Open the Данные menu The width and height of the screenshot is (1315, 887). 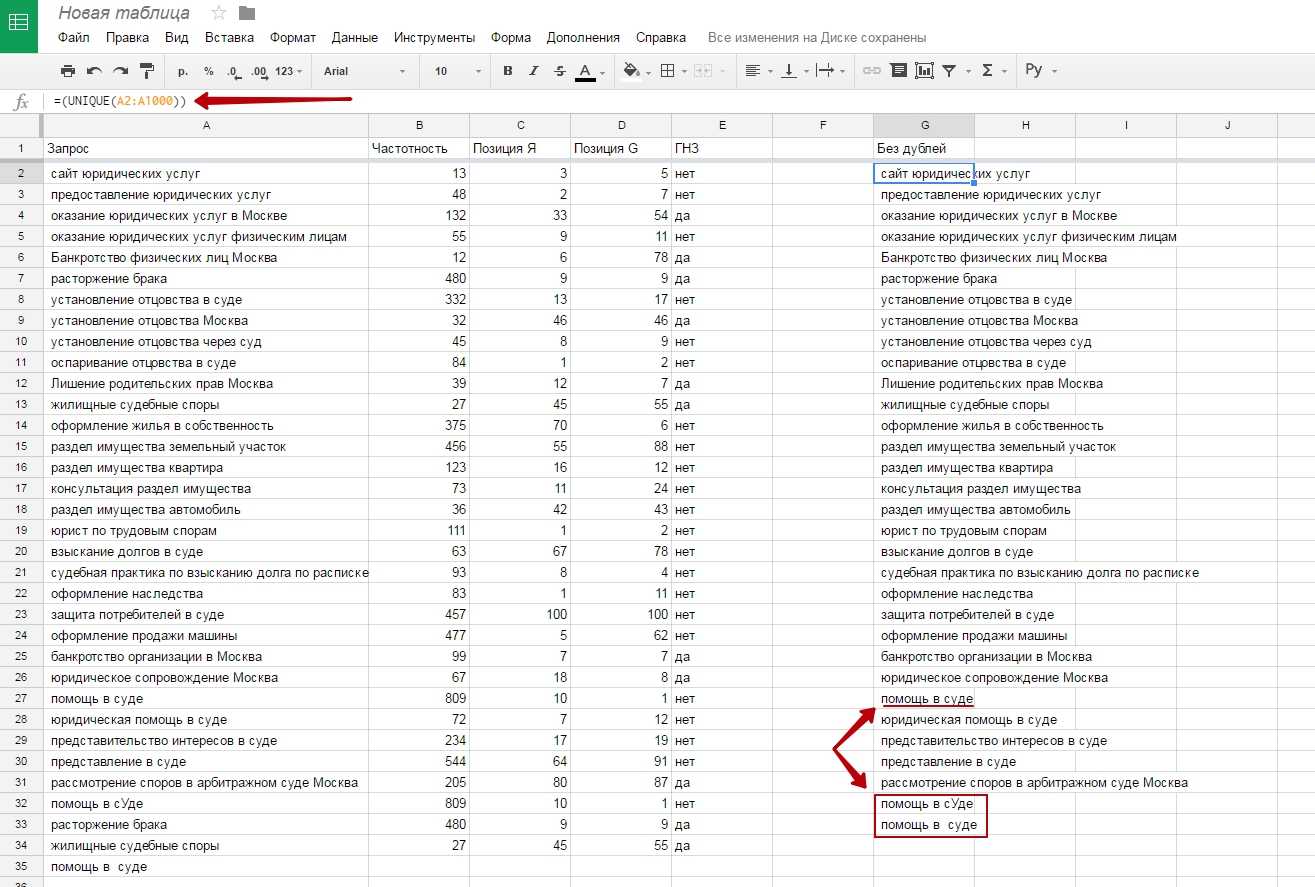354,38
